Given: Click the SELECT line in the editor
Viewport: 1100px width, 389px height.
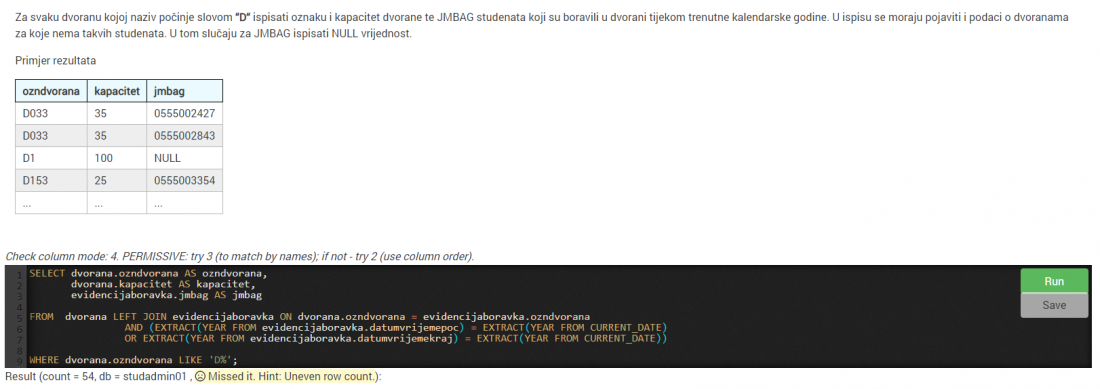Looking at the screenshot, I should pyautogui.click(x=149, y=273).
